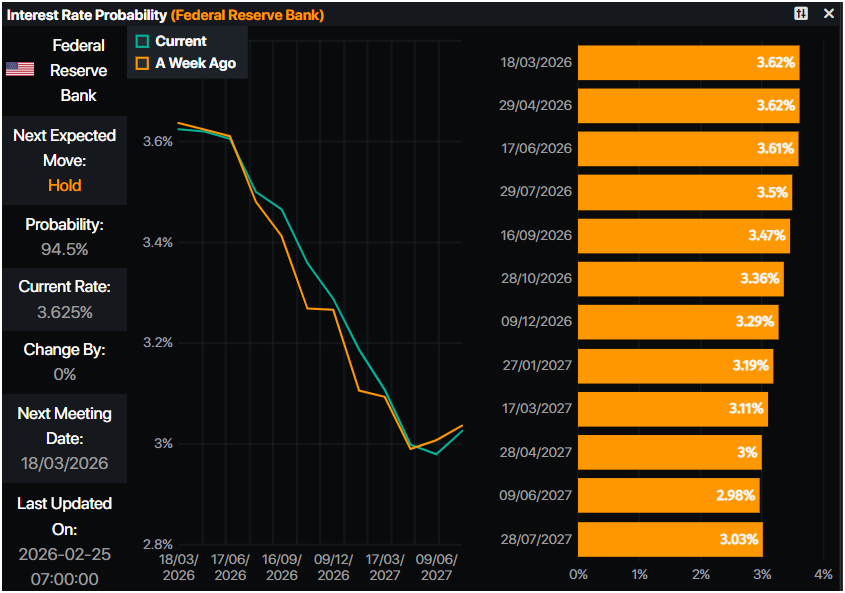Close the Interest Rate Probability panel
This screenshot has width=845, height=593.
[828, 14]
